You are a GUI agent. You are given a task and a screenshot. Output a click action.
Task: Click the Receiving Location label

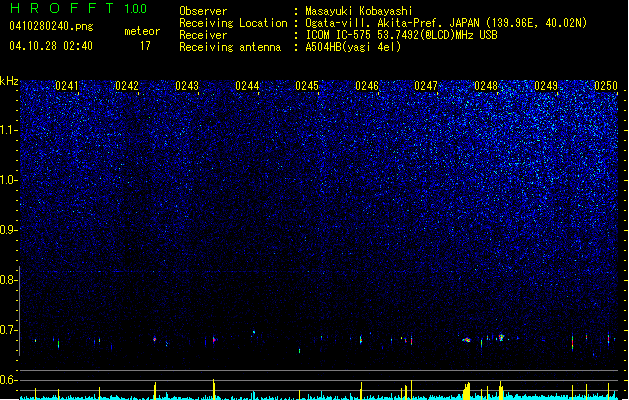233,23
